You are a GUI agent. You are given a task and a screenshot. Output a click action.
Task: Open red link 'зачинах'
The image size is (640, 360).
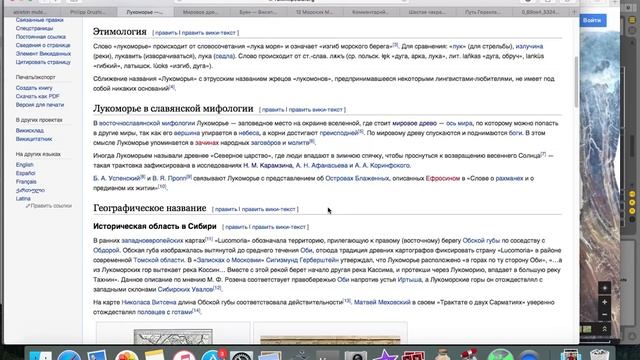click(207, 143)
